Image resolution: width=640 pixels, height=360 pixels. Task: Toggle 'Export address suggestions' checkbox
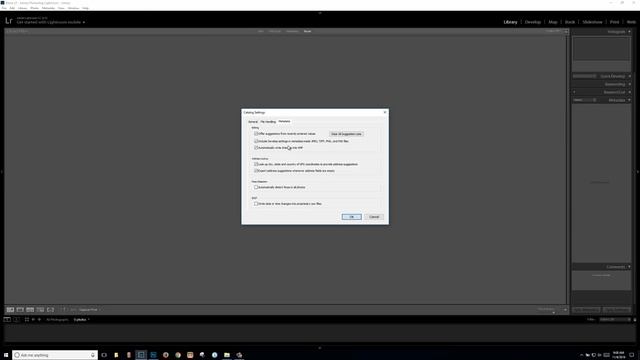(256, 171)
